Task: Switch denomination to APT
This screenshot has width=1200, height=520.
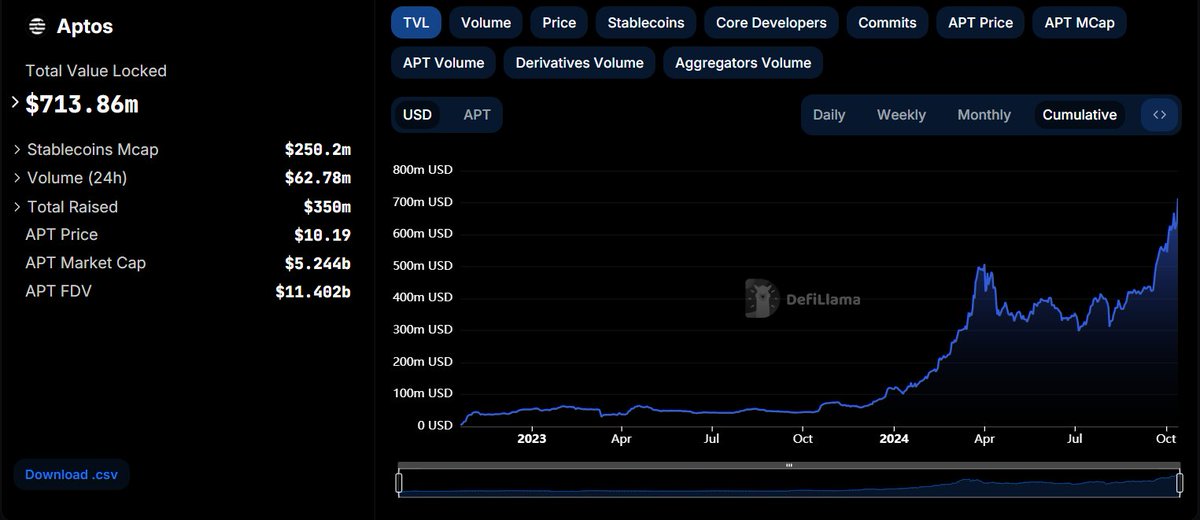Action: coord(477,115)
